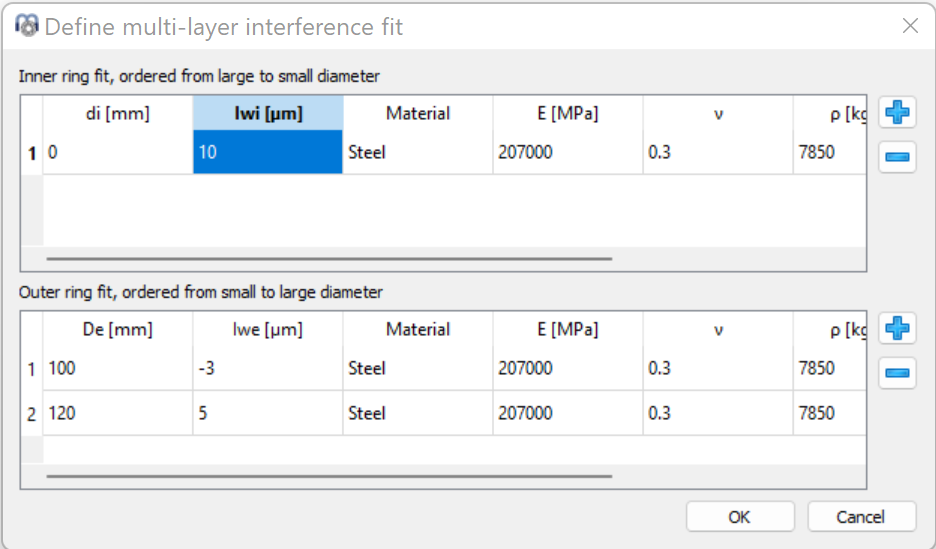Open Material cell Steel in inner ring table
This screenshot has height=549, width=936.
tap(418, 152)
